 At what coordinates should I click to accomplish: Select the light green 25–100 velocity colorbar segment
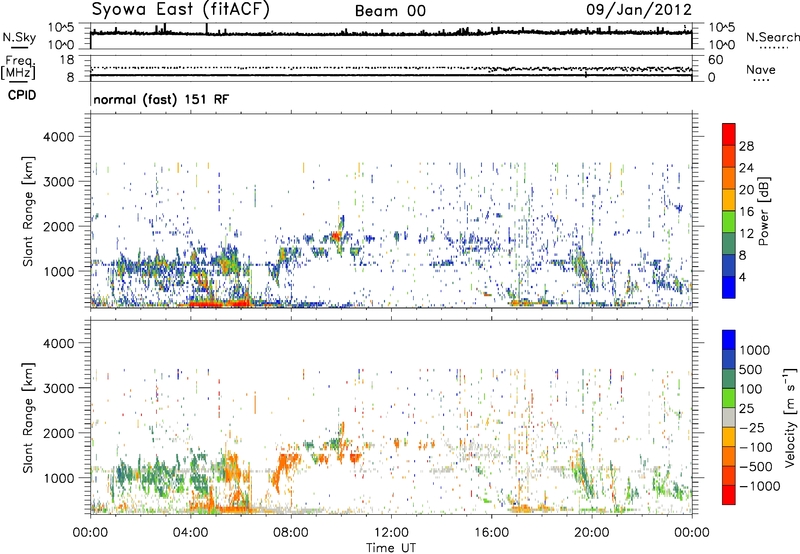click(x=729, y=398)
